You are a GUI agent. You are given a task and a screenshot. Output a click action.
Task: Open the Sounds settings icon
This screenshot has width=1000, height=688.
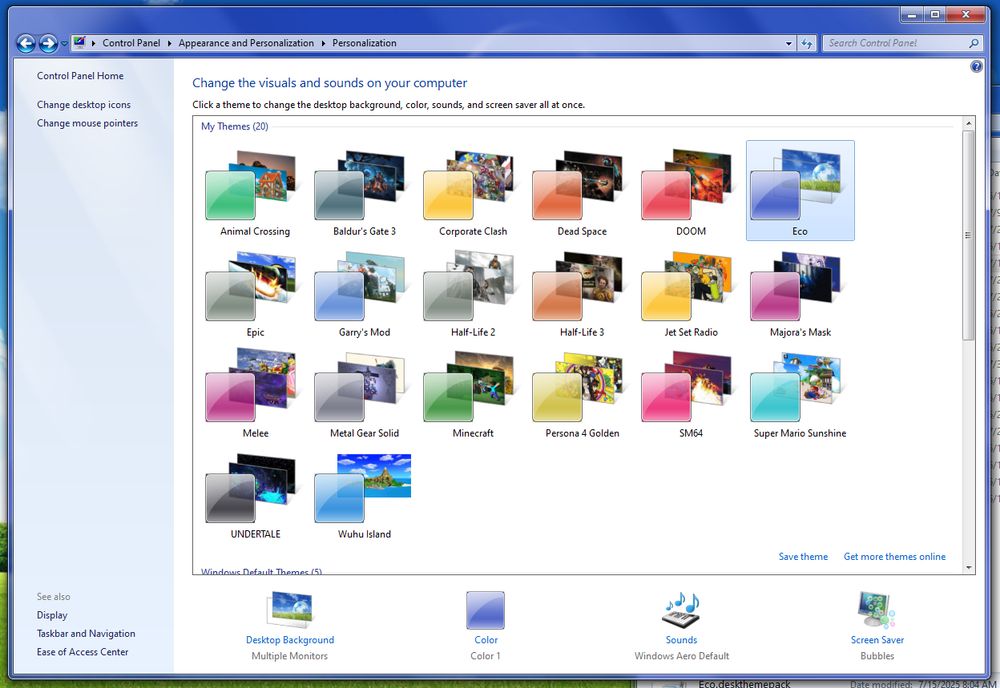(681, 610)
